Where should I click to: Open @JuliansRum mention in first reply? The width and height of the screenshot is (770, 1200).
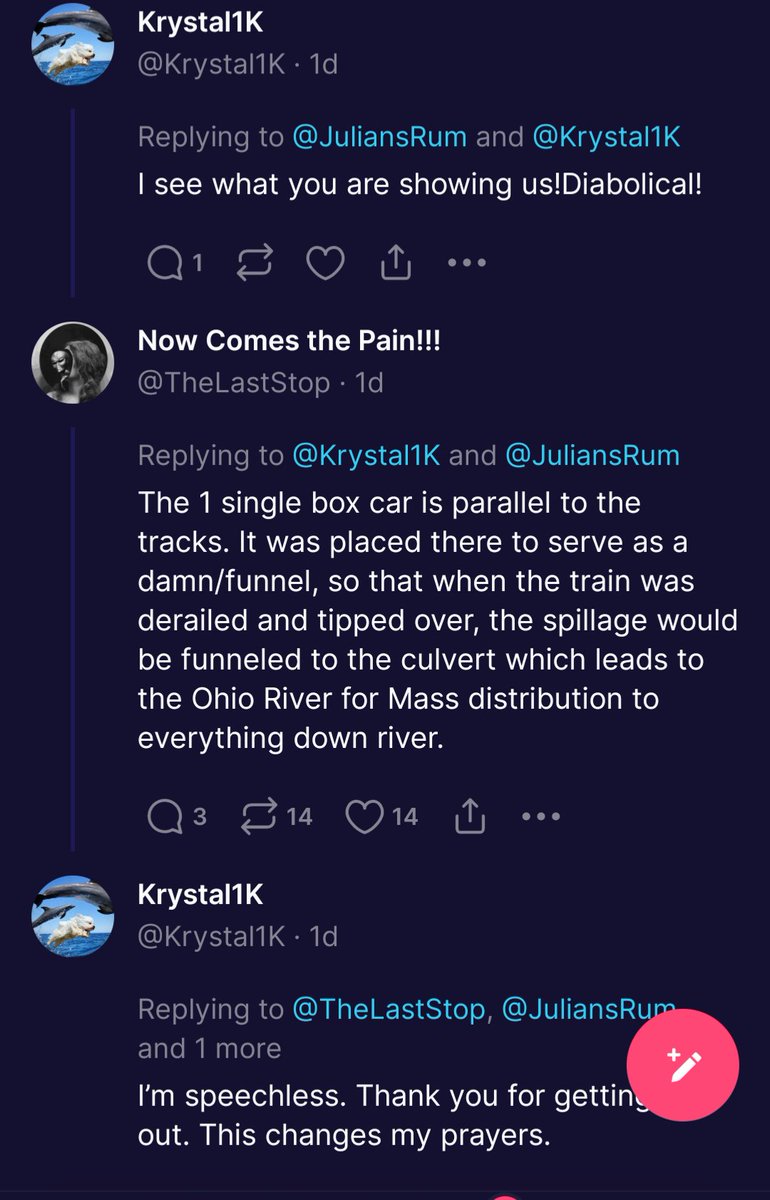(379, 136)
